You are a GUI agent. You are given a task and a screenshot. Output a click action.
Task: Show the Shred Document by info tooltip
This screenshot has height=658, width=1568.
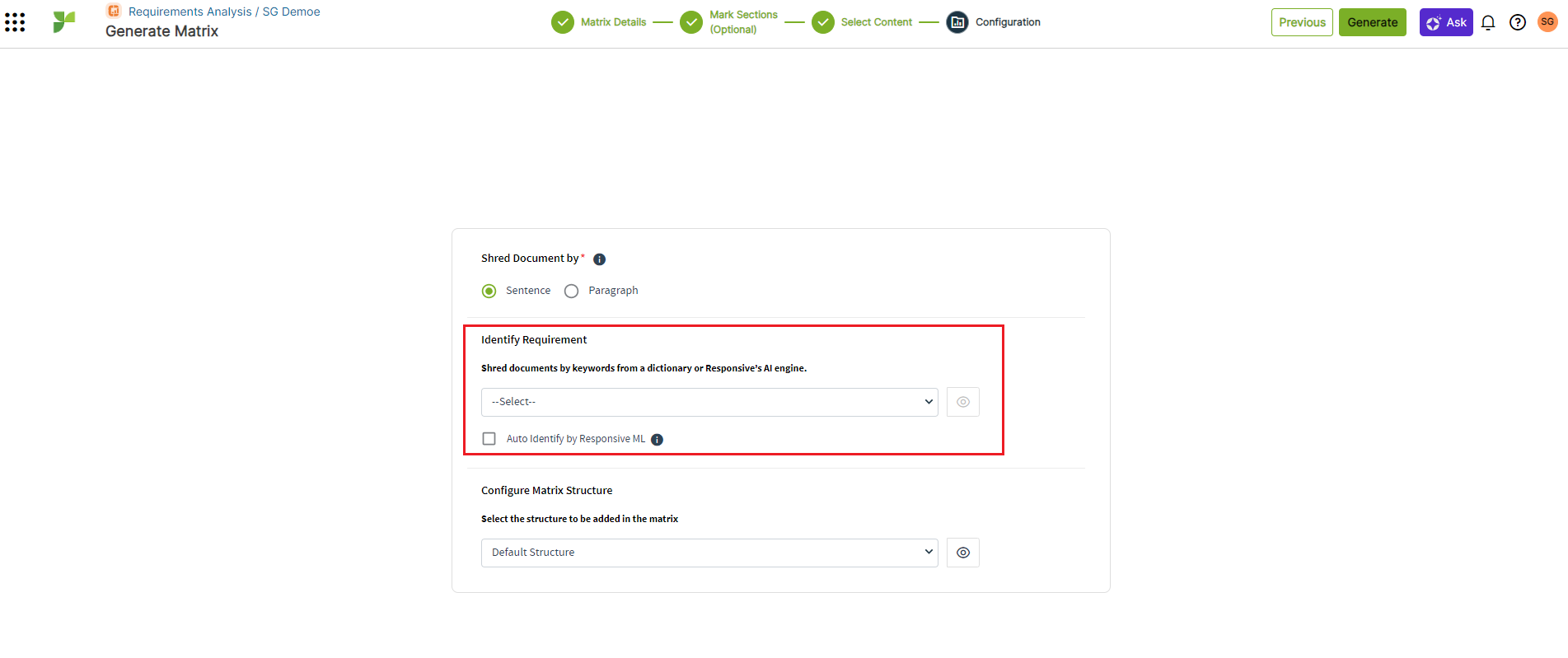click(600, 259)
